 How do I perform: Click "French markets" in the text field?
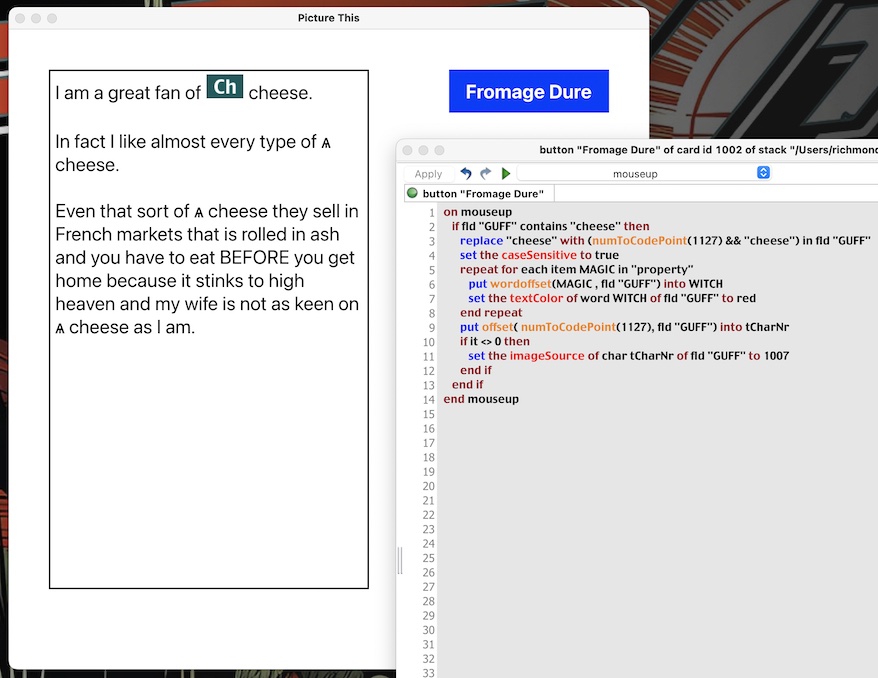[x=119, y=234]
